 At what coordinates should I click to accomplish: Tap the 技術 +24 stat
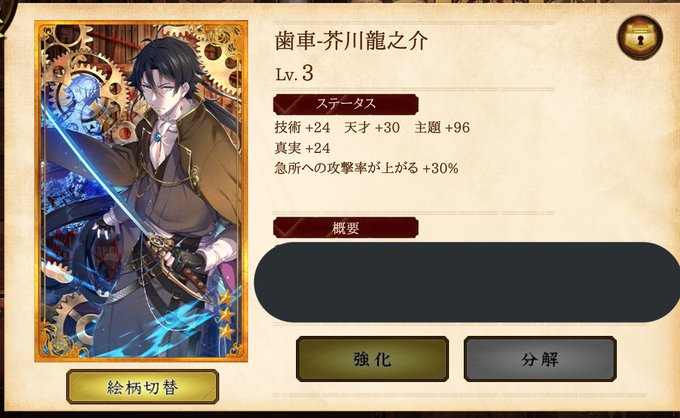pyautogui.click(x=302, y=127)
